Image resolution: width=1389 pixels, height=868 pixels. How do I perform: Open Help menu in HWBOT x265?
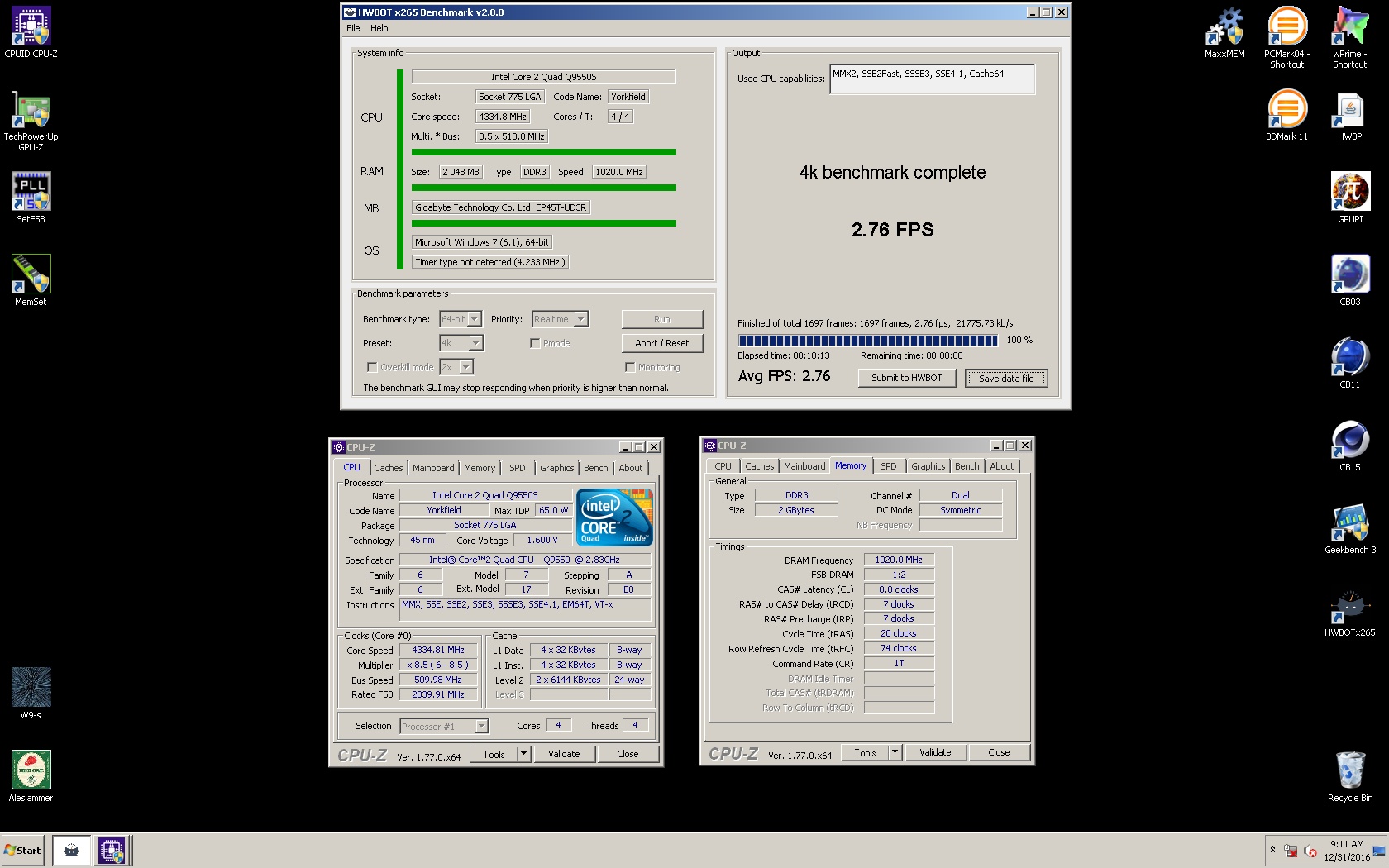[x=379, y=28]
